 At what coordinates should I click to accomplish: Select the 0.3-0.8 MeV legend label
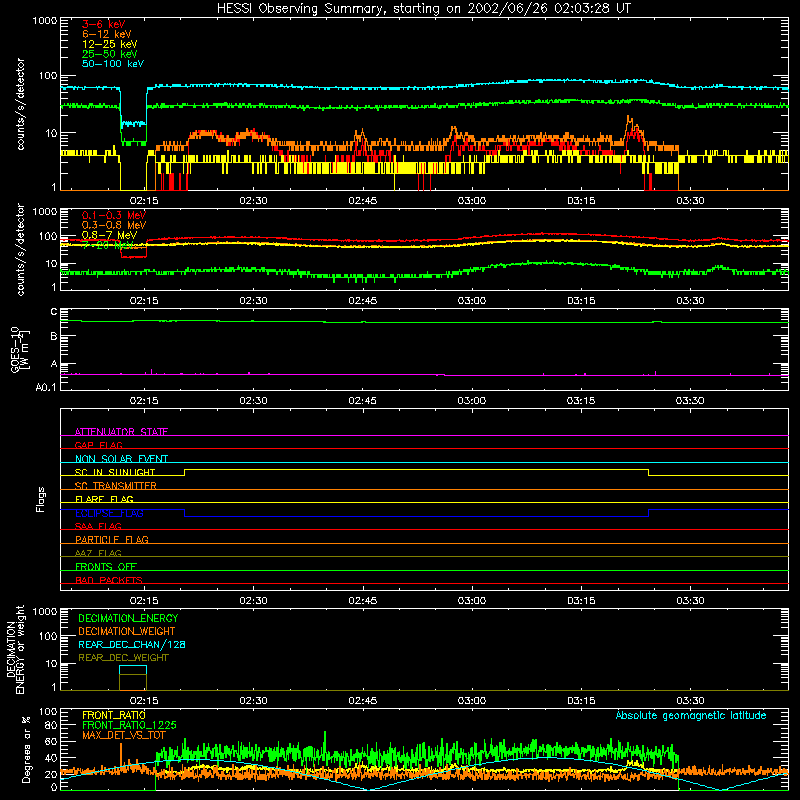[114, 225]
